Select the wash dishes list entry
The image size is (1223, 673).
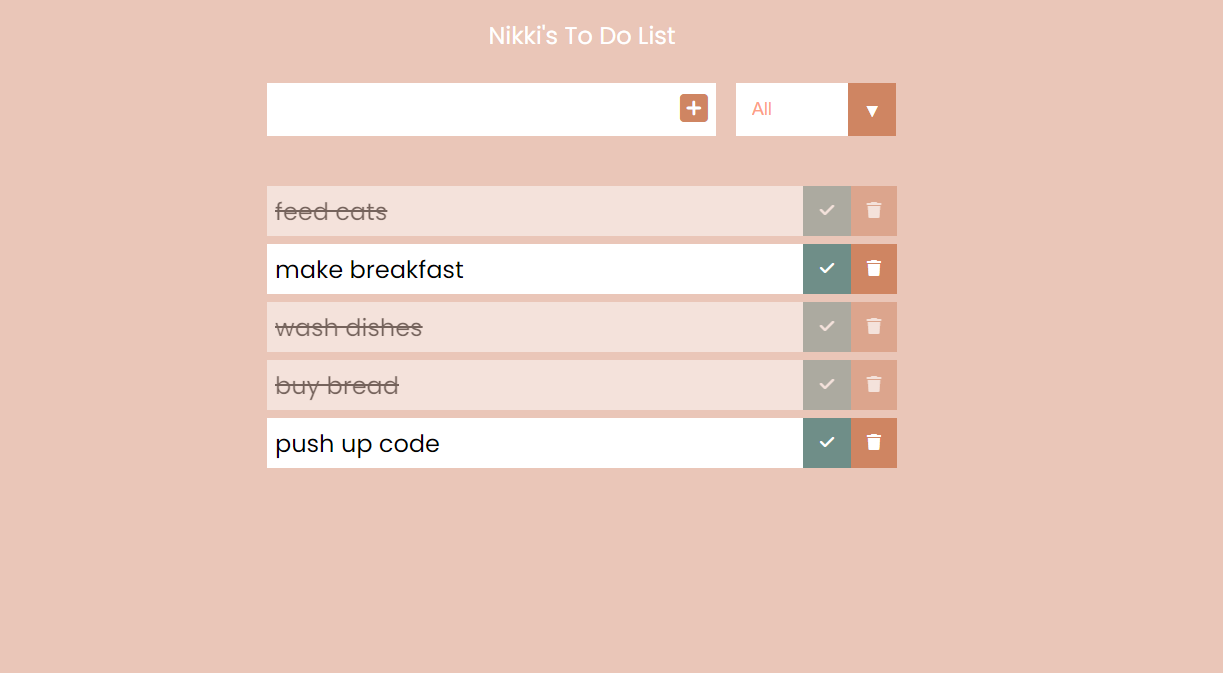[x=349, y=327]
